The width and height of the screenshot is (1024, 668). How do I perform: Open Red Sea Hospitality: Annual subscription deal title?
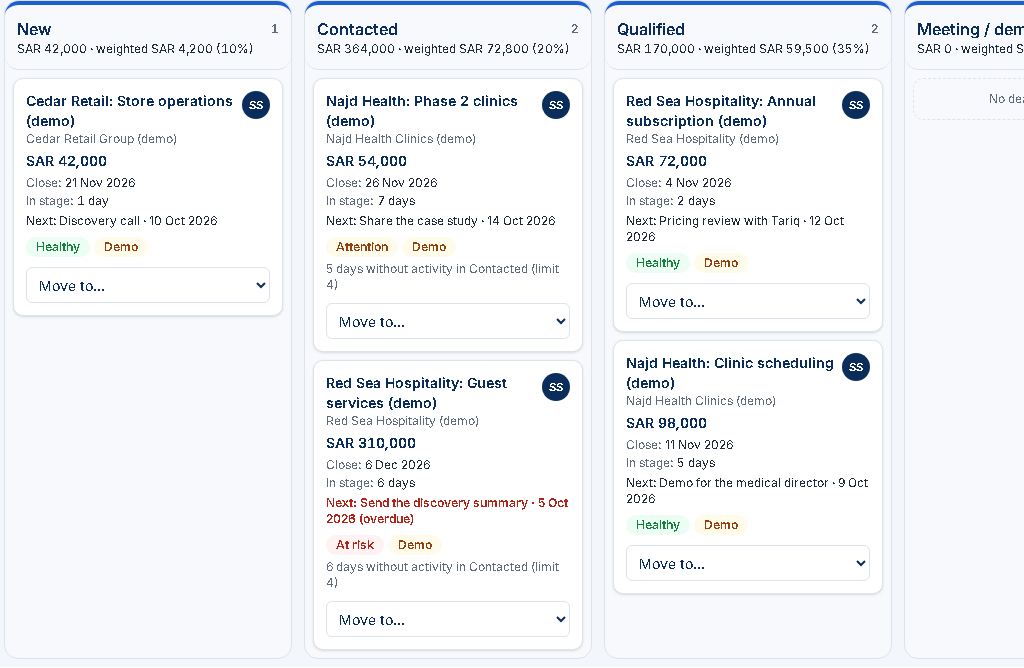pyautogui.click(x=721, y=111)
